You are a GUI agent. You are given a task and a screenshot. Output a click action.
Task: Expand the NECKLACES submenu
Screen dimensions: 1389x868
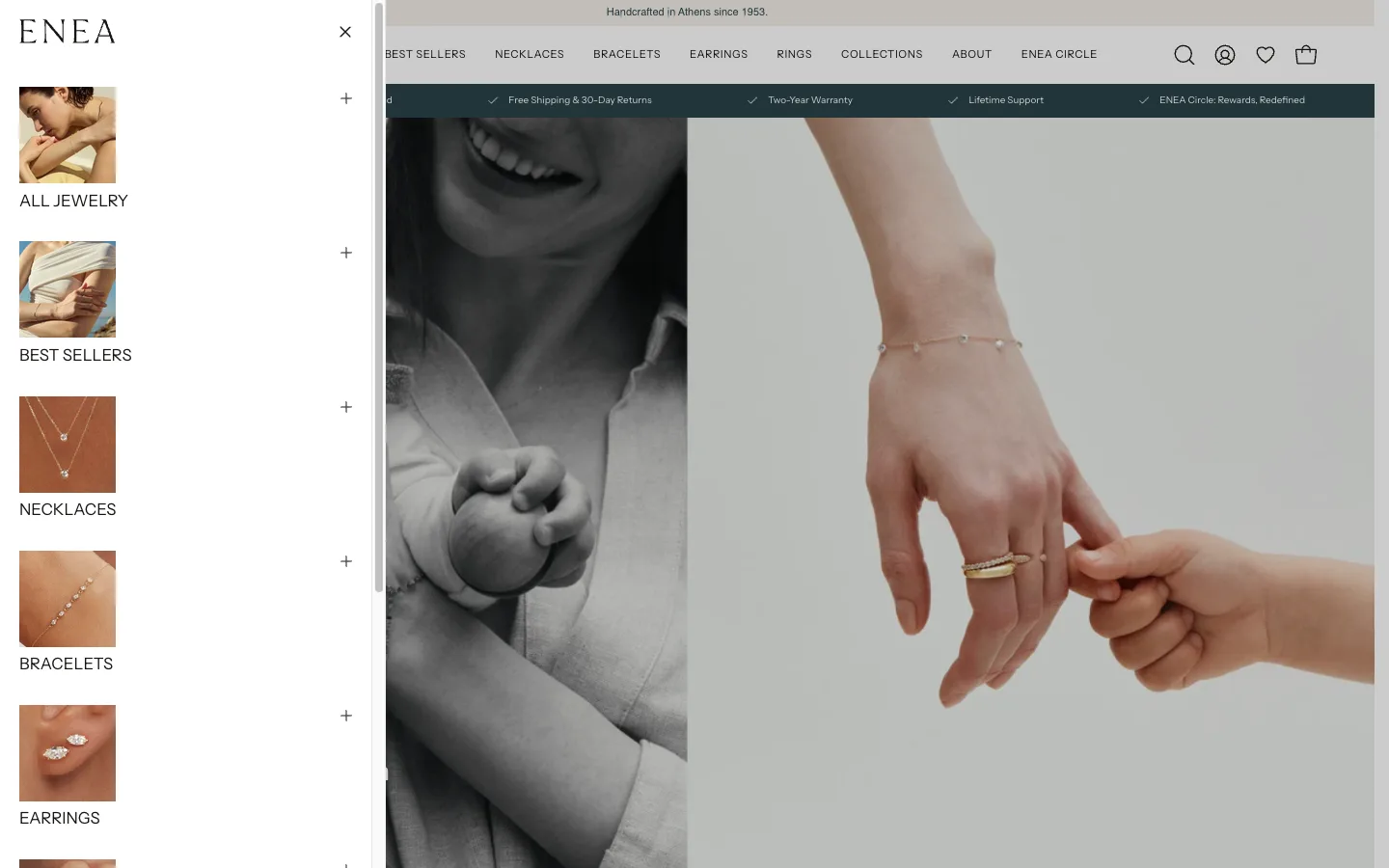(346, 407)
